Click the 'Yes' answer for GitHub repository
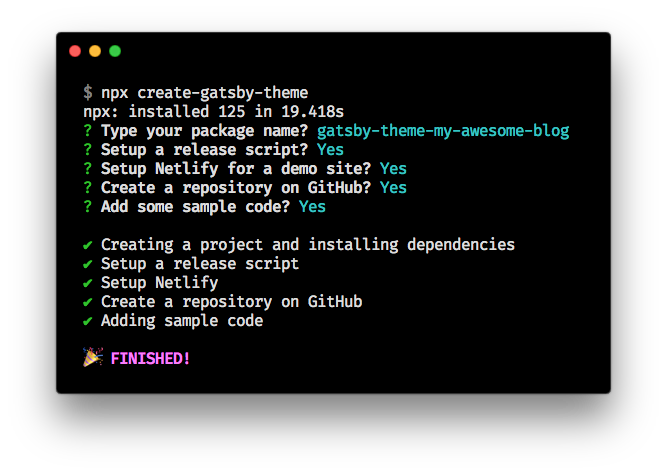667x474 pixels. tap(393, 188)
